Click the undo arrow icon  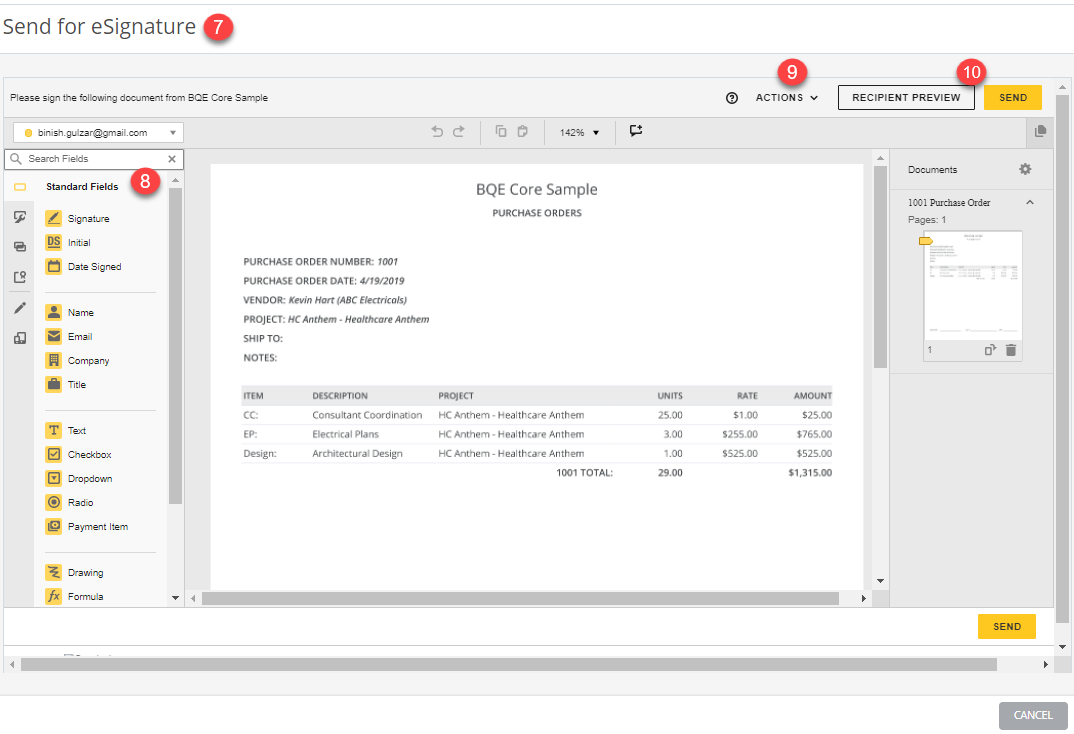437,131
